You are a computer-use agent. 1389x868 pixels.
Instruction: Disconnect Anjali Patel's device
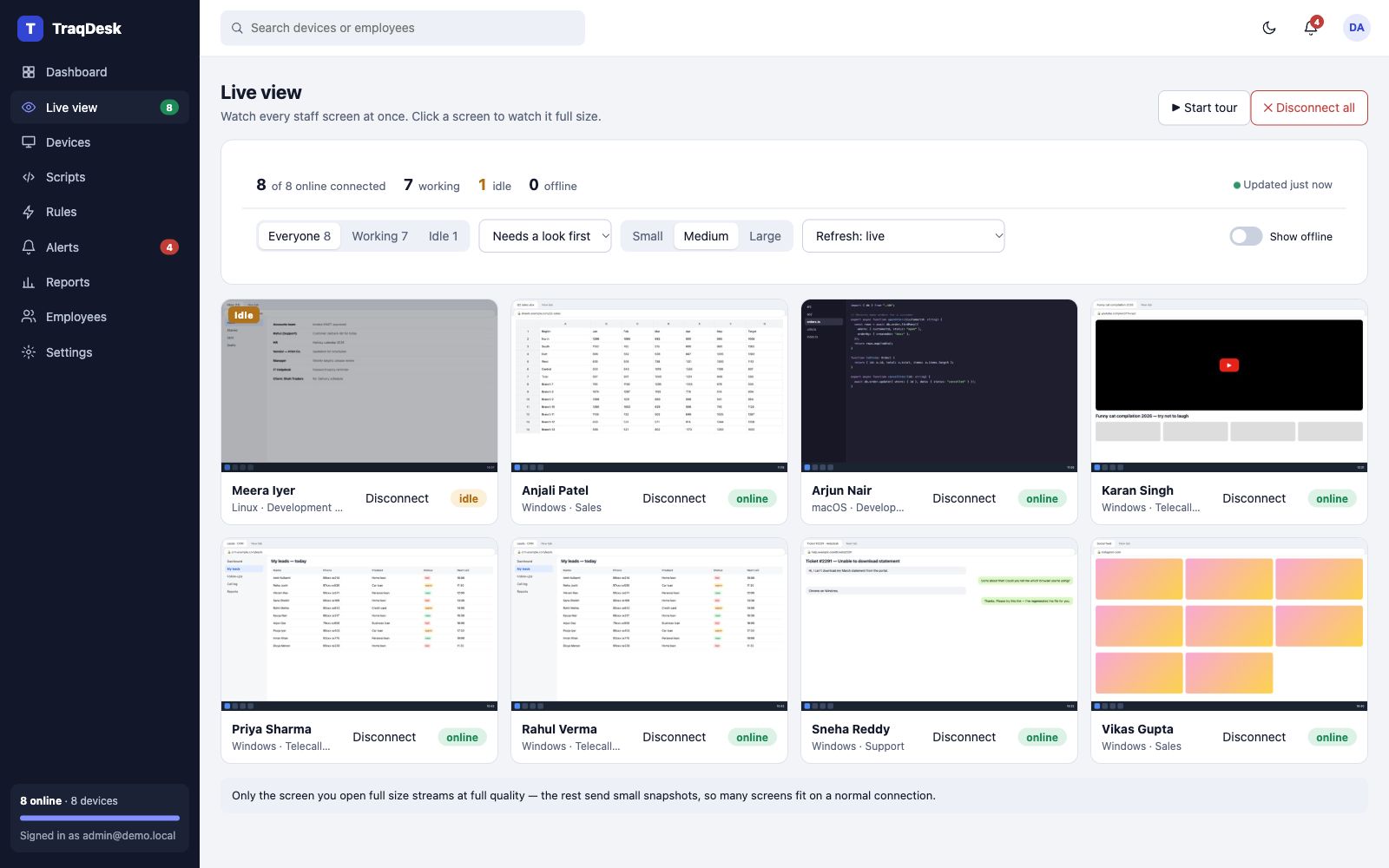click(674, 498)
